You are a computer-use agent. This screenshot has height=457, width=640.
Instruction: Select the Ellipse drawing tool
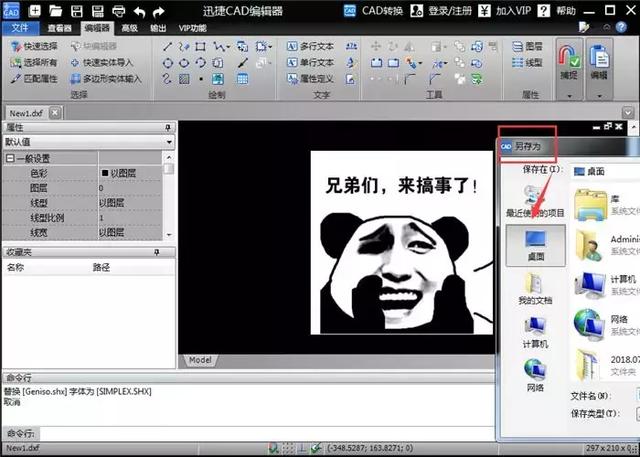click(184, 63)
